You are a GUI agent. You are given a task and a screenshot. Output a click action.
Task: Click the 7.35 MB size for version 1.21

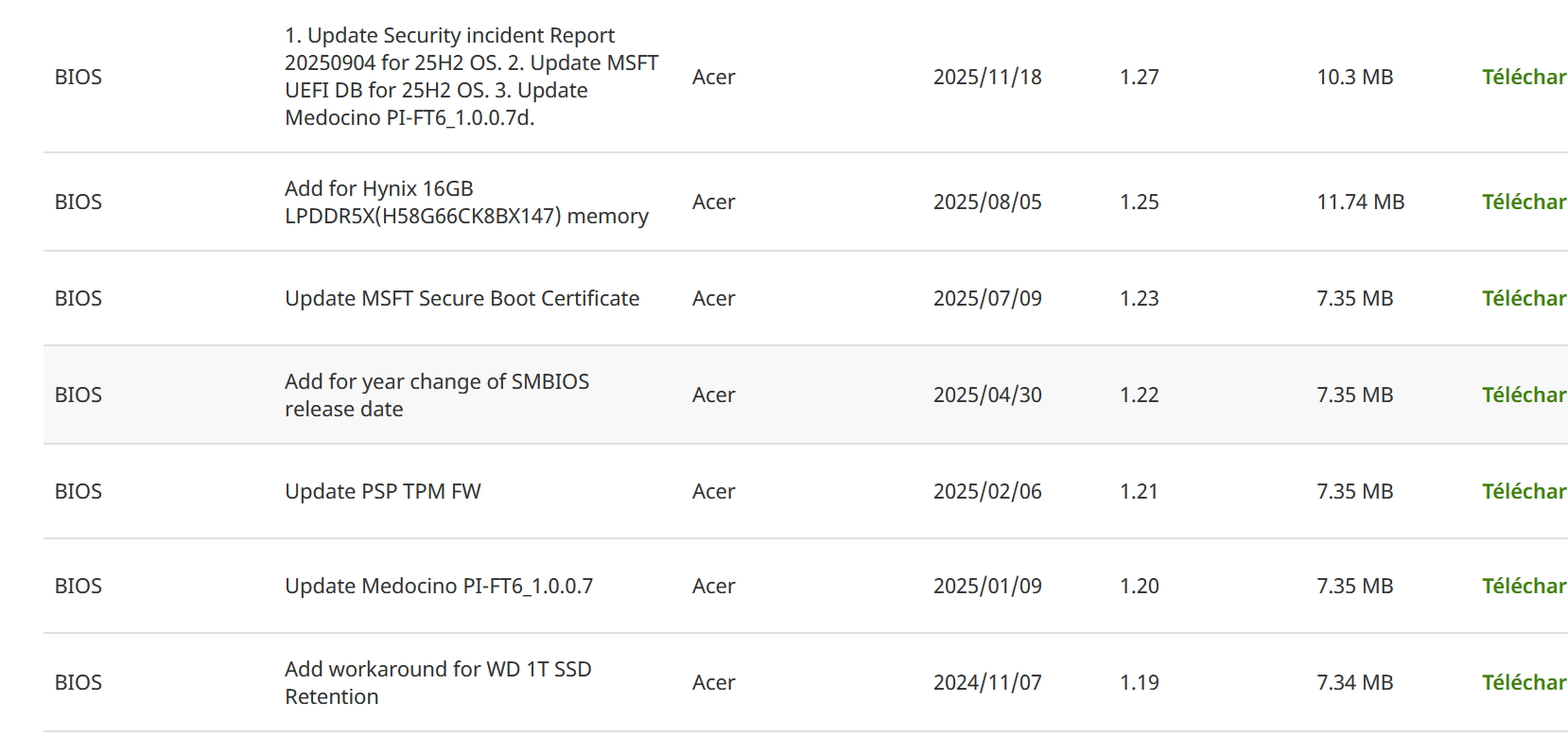(1355, 492)
